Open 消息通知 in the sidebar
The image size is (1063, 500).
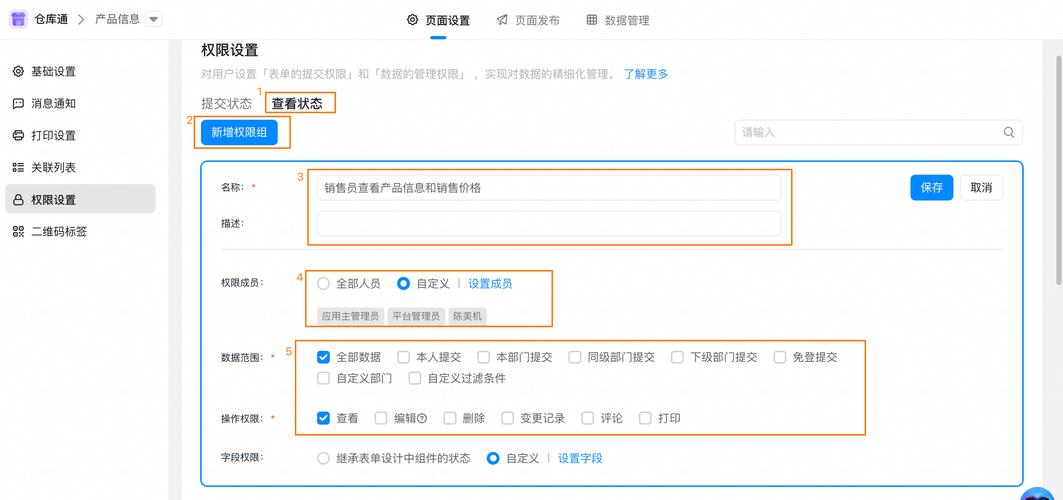[53, 104]
